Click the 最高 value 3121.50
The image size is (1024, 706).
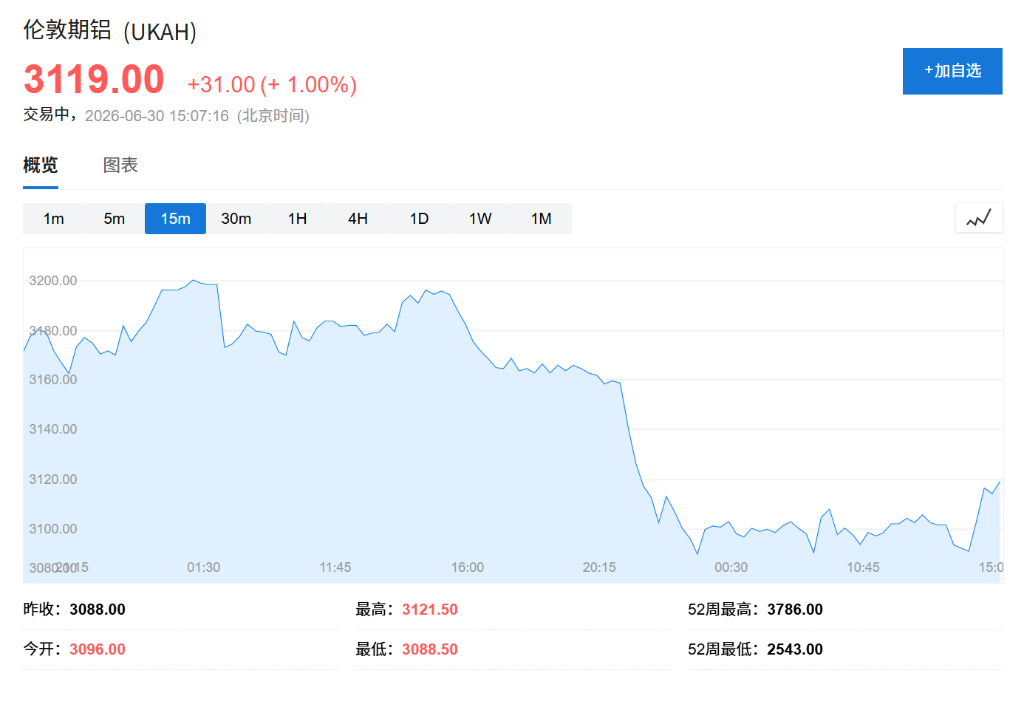pyautogui.click(x=430, y=609)
